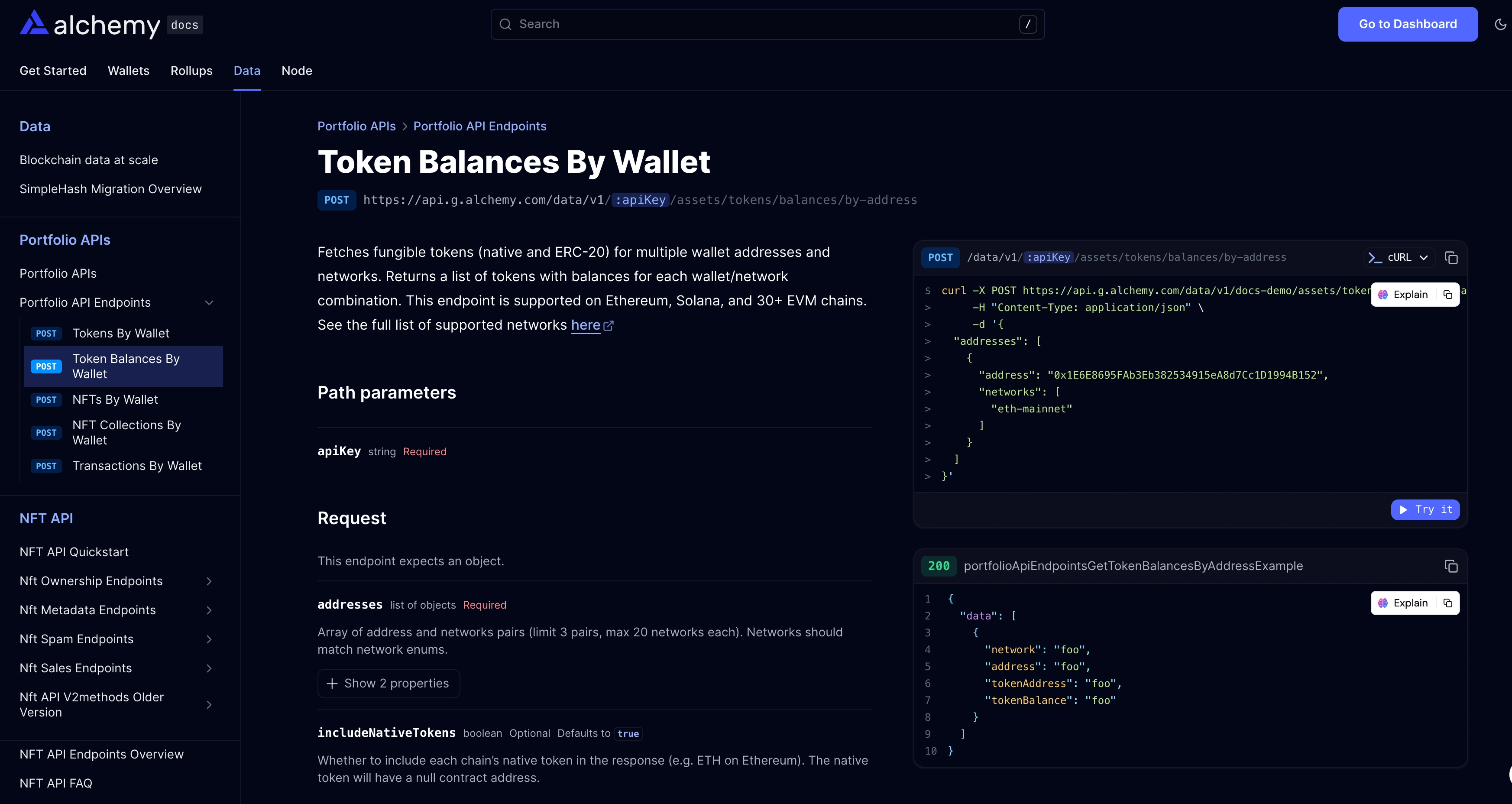Click NFT API section heading
The image size is (1512, 804).
tap(46, 518)
